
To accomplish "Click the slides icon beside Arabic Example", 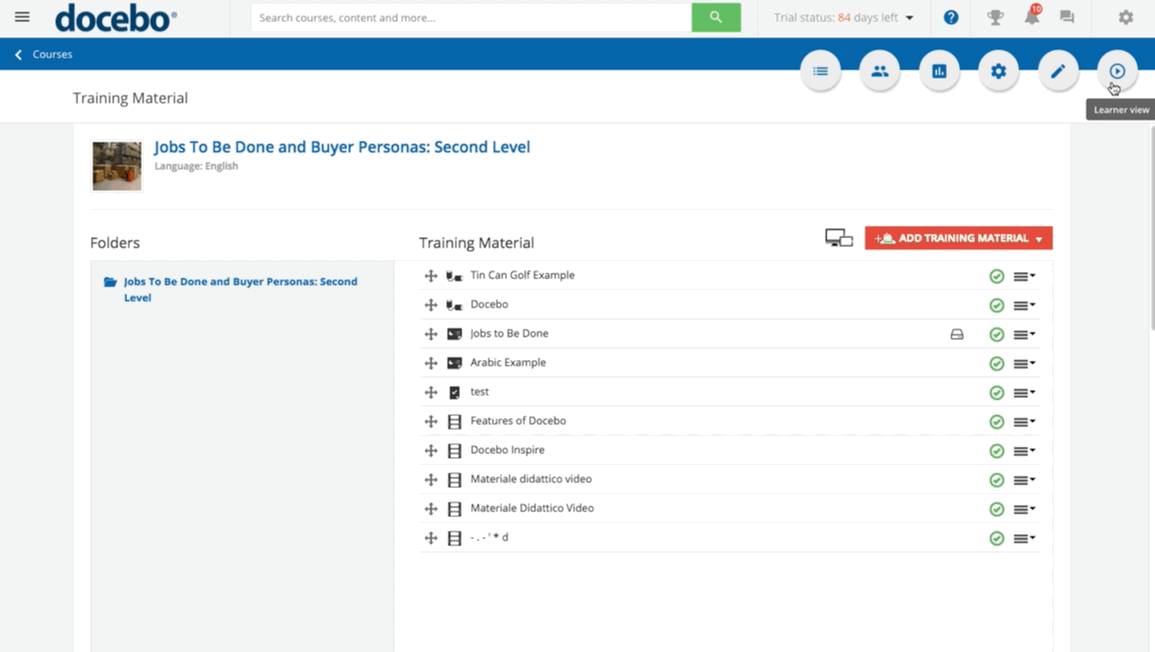I will coord(454,363).
